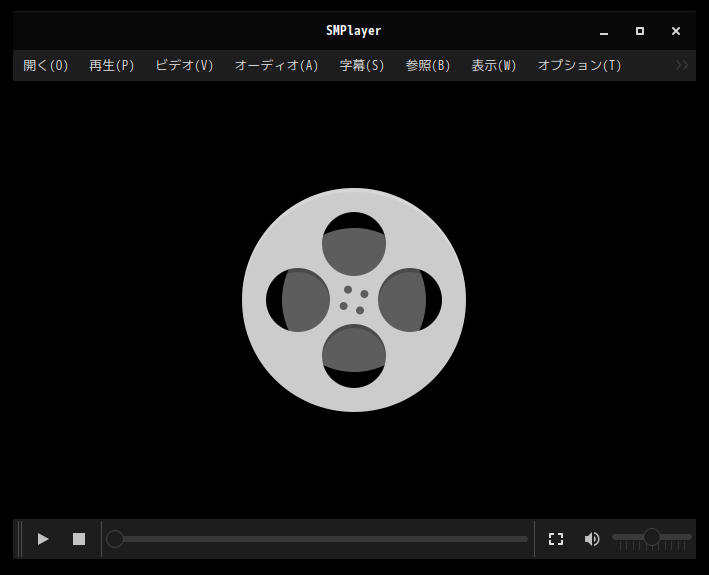This screenshot has width=709, height=575.
Task: Open the 再生(P) menu
Action: click(x=112, y=66)
